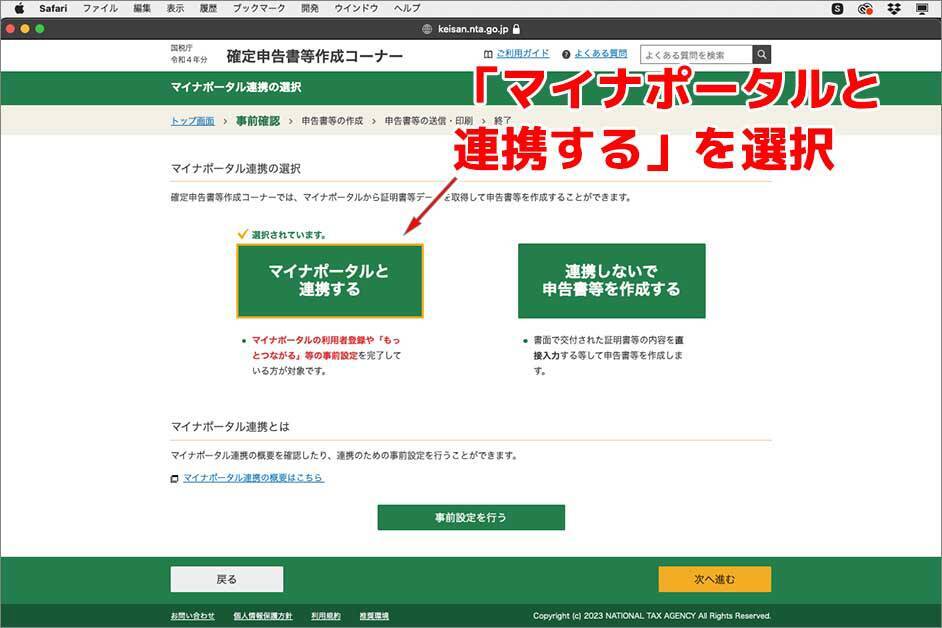Open the ウインドウ menu
The height and width of the screenshot is (628, 942).
[356, 8]
